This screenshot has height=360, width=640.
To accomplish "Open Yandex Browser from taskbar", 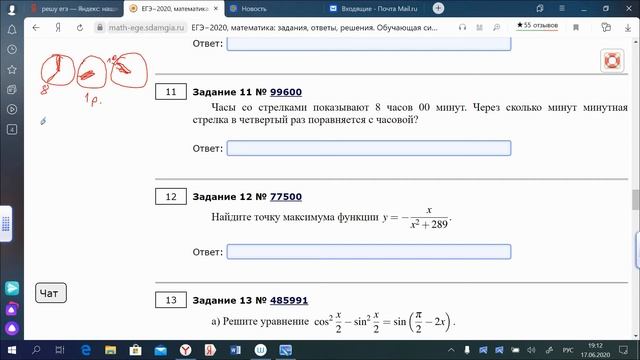I will (185, 350).
